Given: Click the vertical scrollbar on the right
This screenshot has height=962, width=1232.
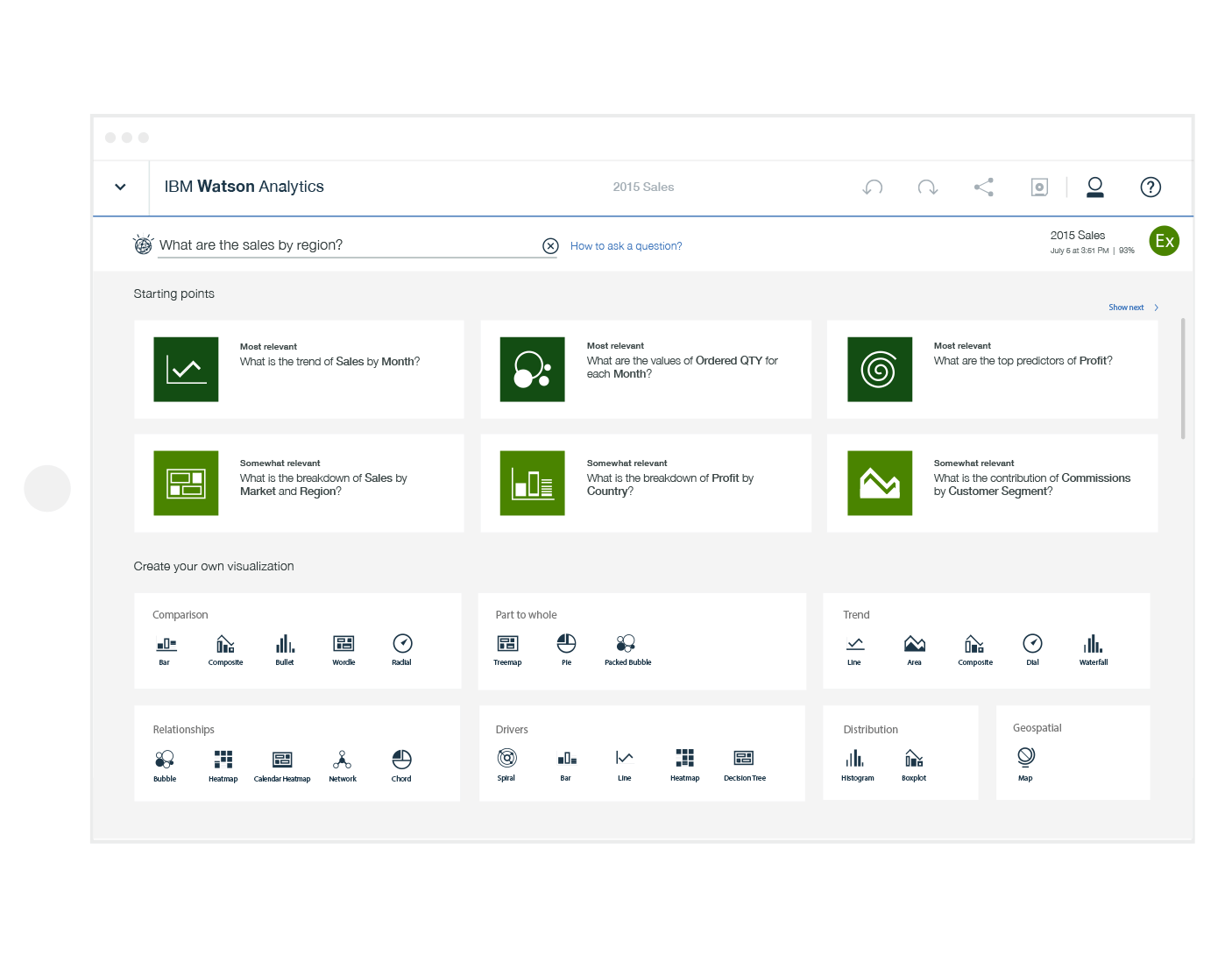Looking at the screenshot, I should [1183, 378].
